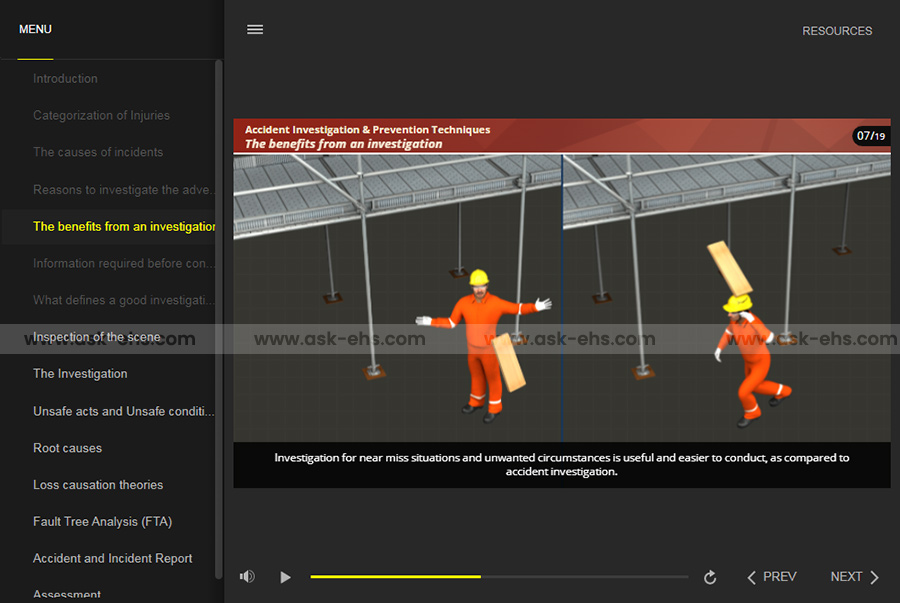Click the replay slide icon
Viewport: 900px width, 603px height.
pyautogui.click(x=710, y=577)
